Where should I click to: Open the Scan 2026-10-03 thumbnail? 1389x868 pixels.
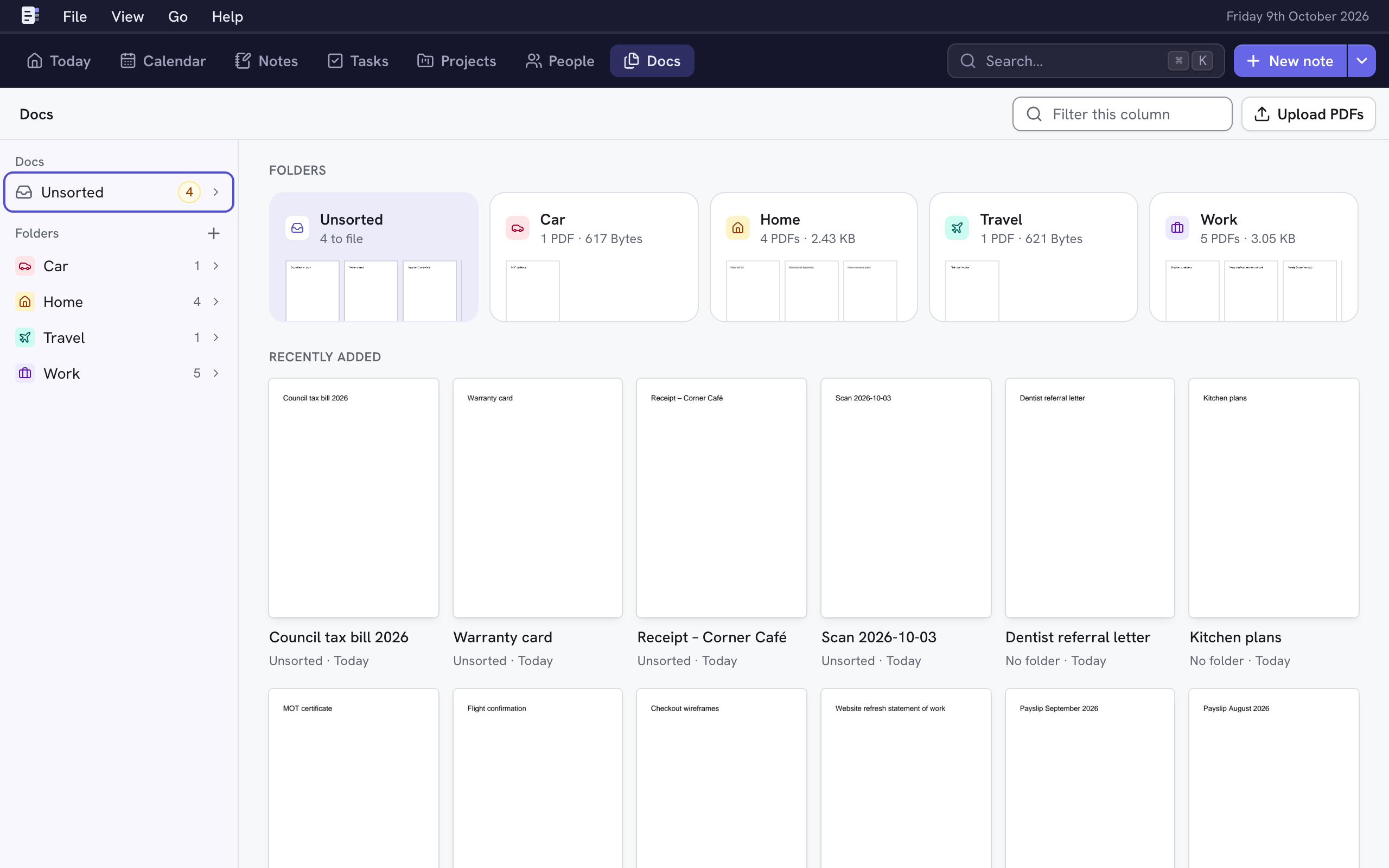pyautogui.click(x=906, y=497)
